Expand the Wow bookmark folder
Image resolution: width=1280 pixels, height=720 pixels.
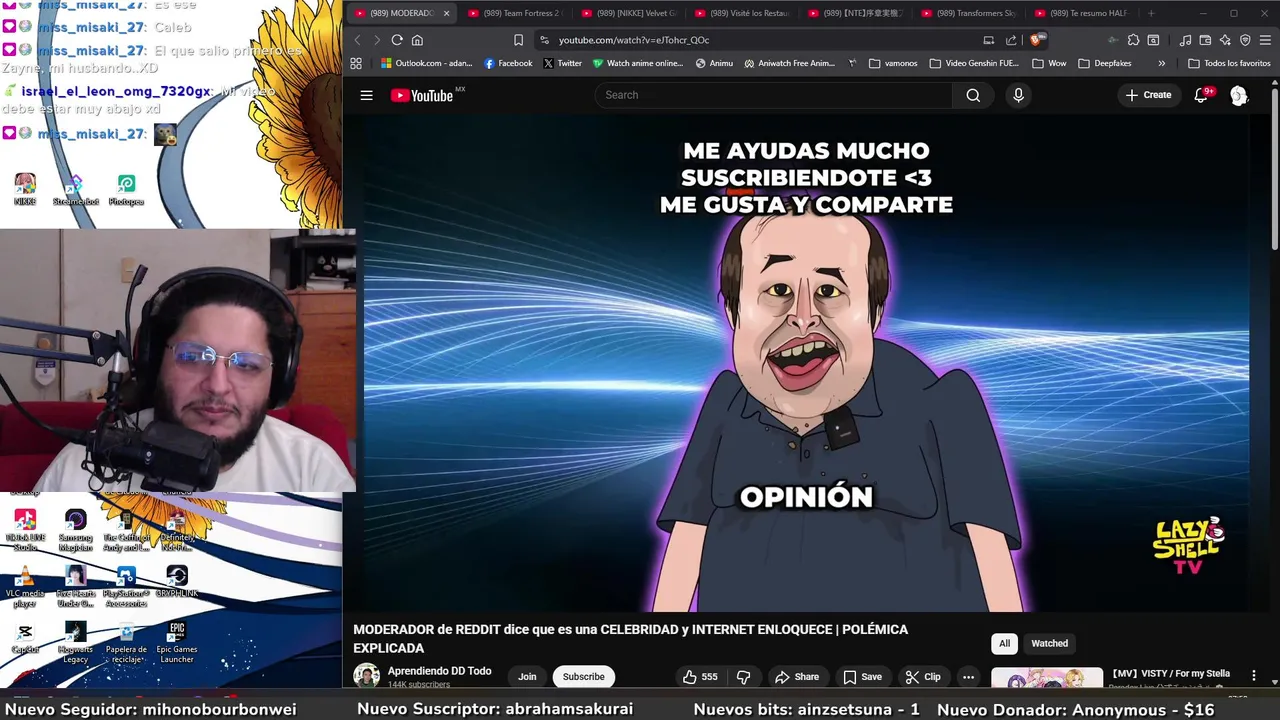[1049, 63]
